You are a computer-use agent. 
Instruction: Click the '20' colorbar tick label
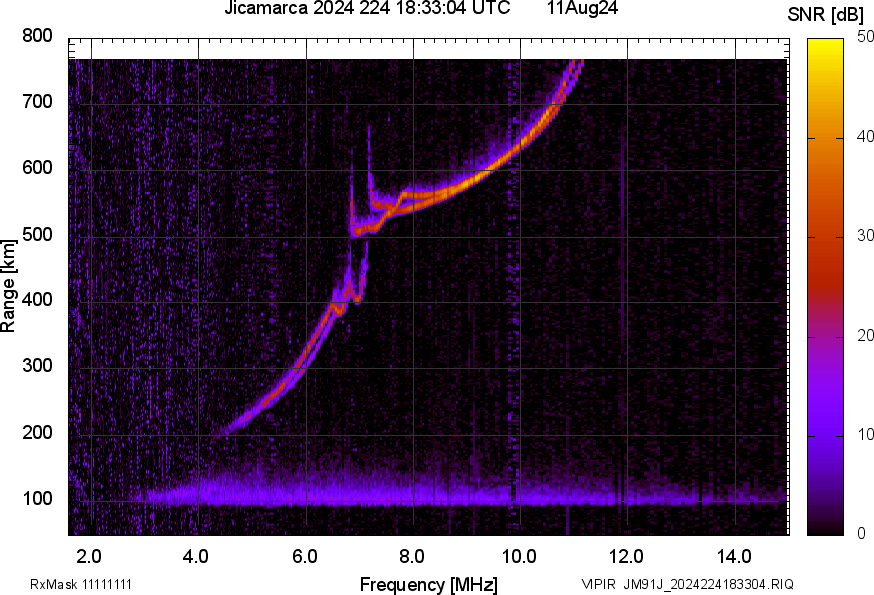tap(865, 335)
